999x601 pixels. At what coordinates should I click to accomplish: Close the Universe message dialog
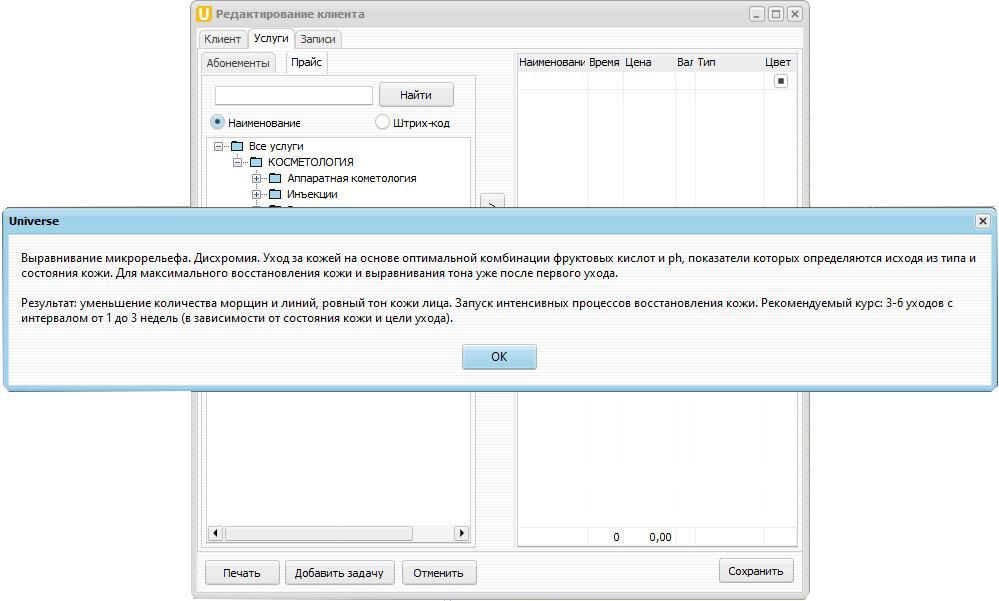click(982, 221)
